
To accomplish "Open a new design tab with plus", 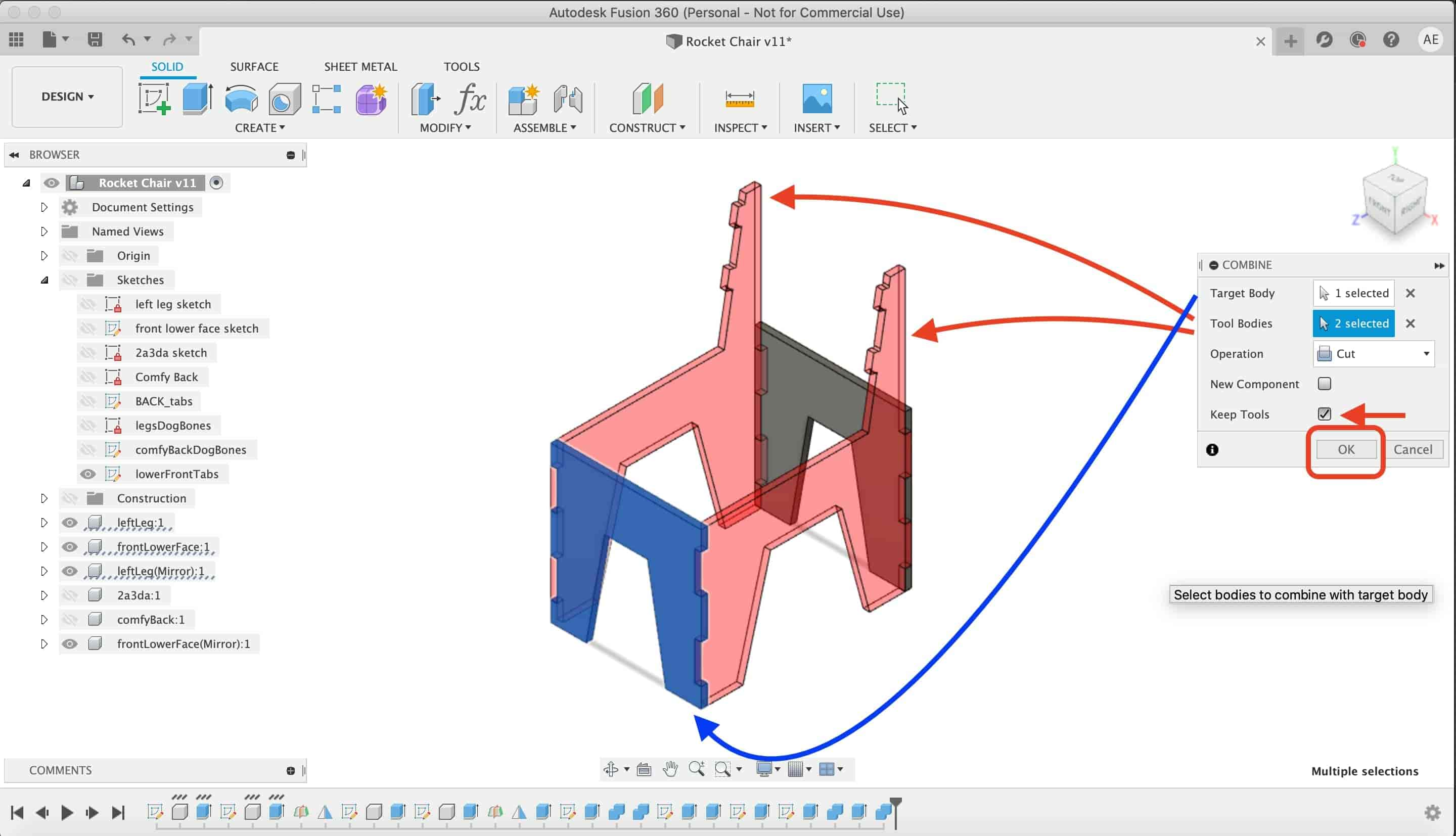I will (x=1290, y=41).
